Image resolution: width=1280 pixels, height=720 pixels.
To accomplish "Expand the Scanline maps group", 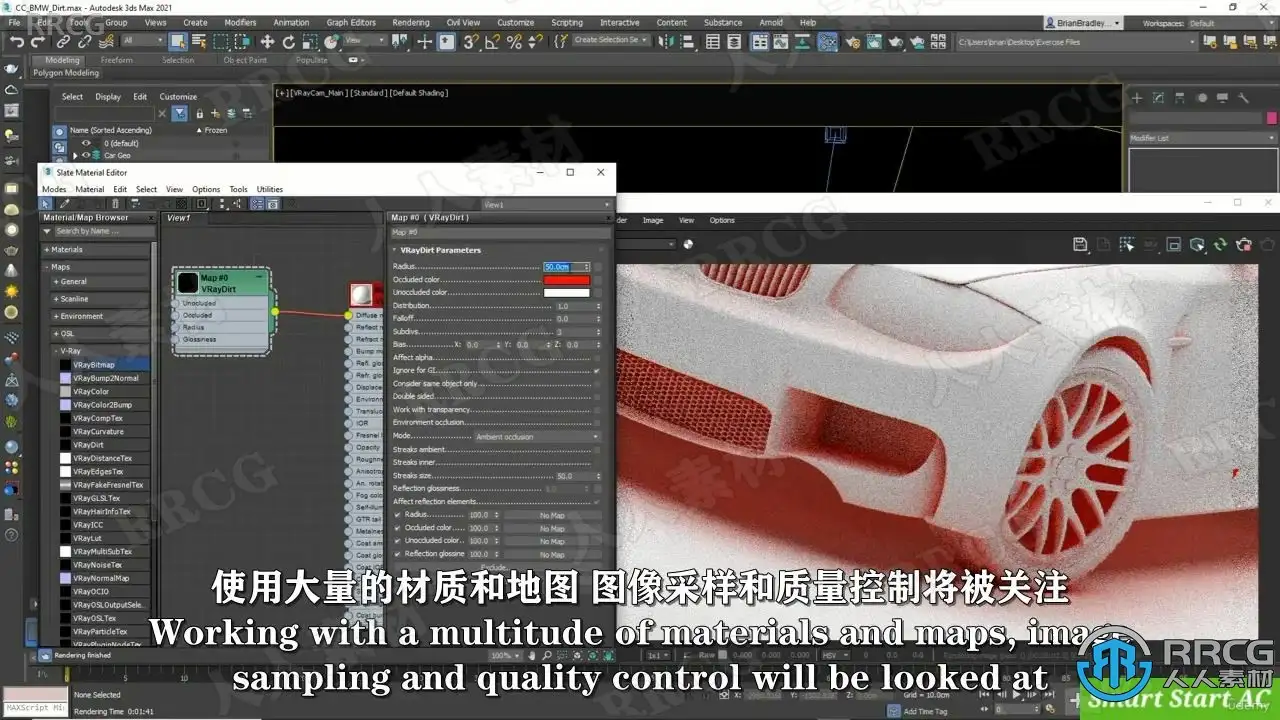I will coord(56,299).
